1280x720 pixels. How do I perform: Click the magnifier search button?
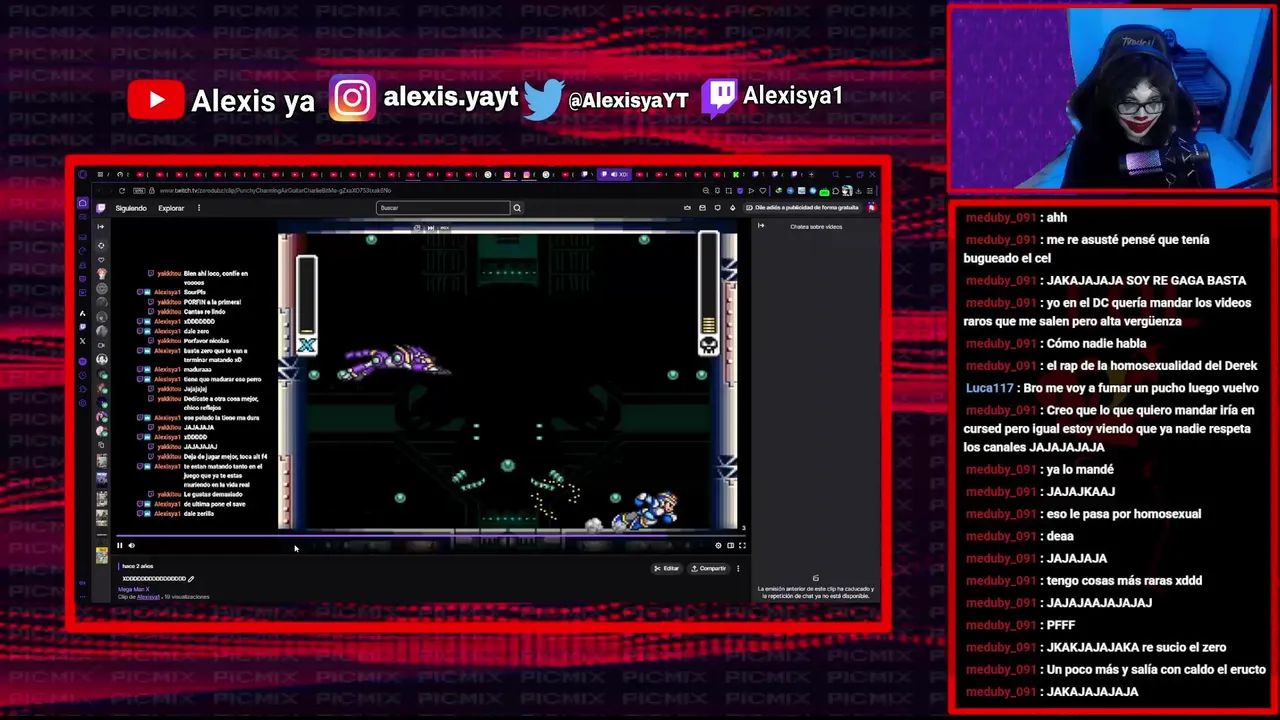(x=517, y=208)
